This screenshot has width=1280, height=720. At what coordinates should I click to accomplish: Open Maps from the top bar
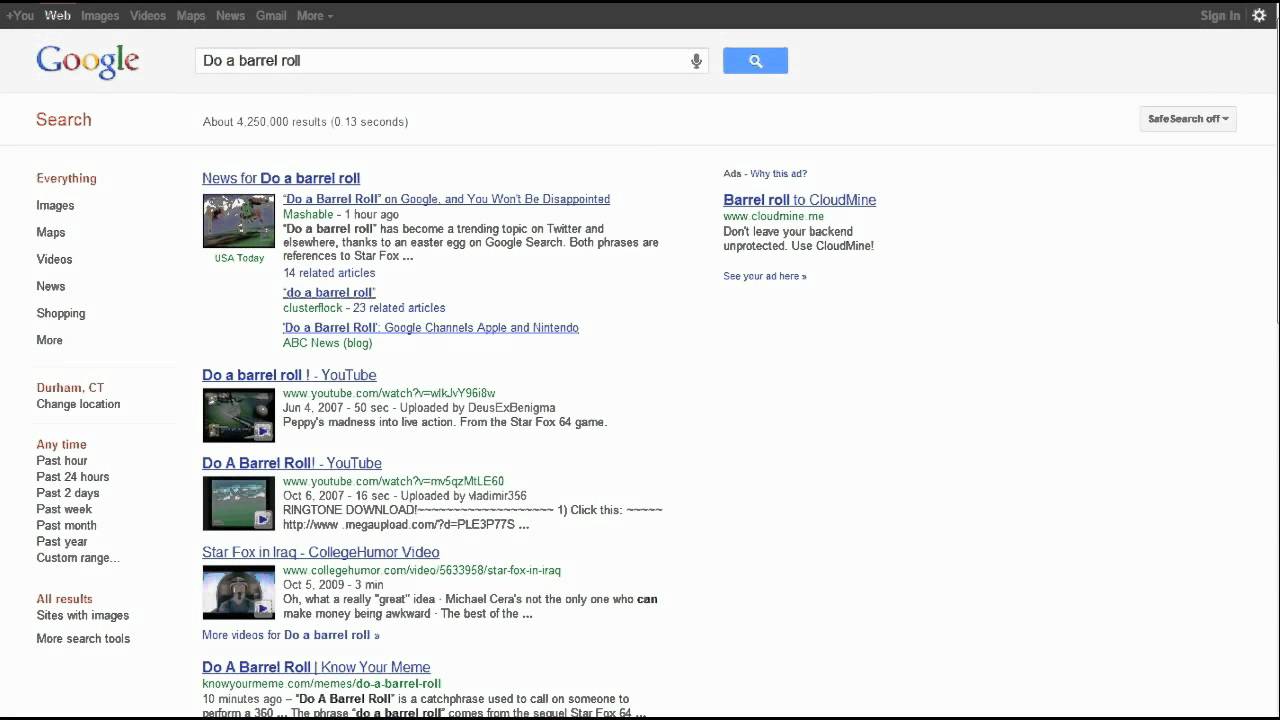pyautogui.click(x=191, y=15)
